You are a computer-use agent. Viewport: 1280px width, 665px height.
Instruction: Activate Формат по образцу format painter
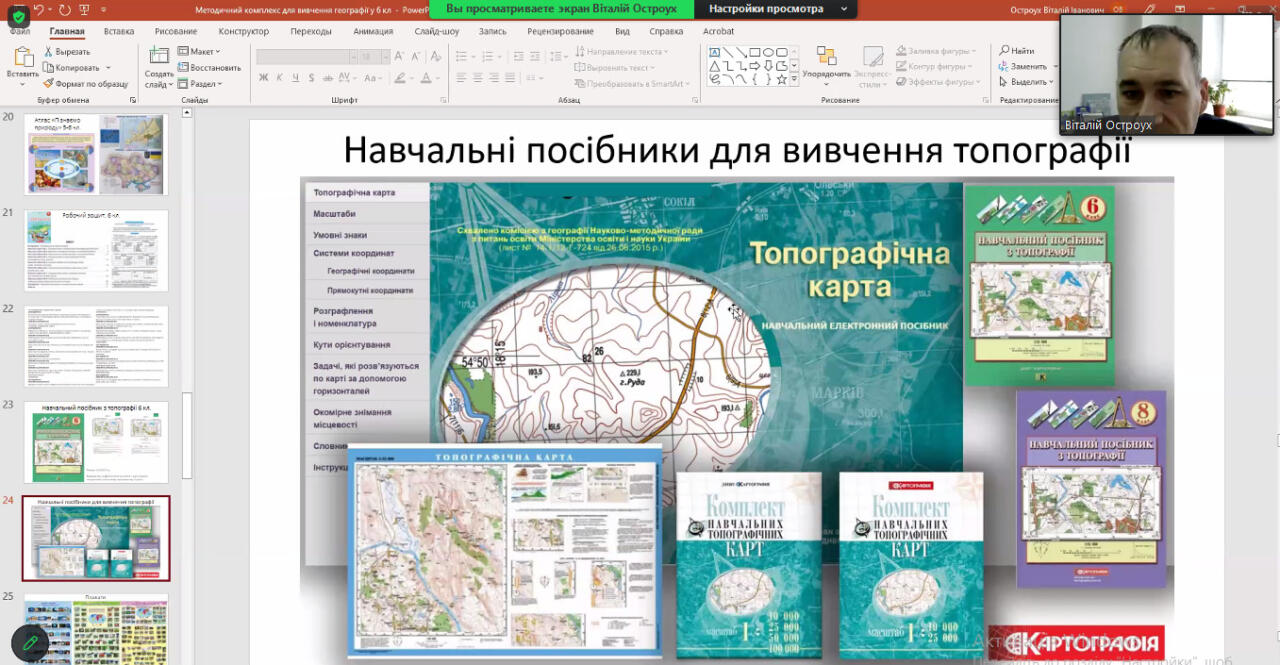pos(85,83)
